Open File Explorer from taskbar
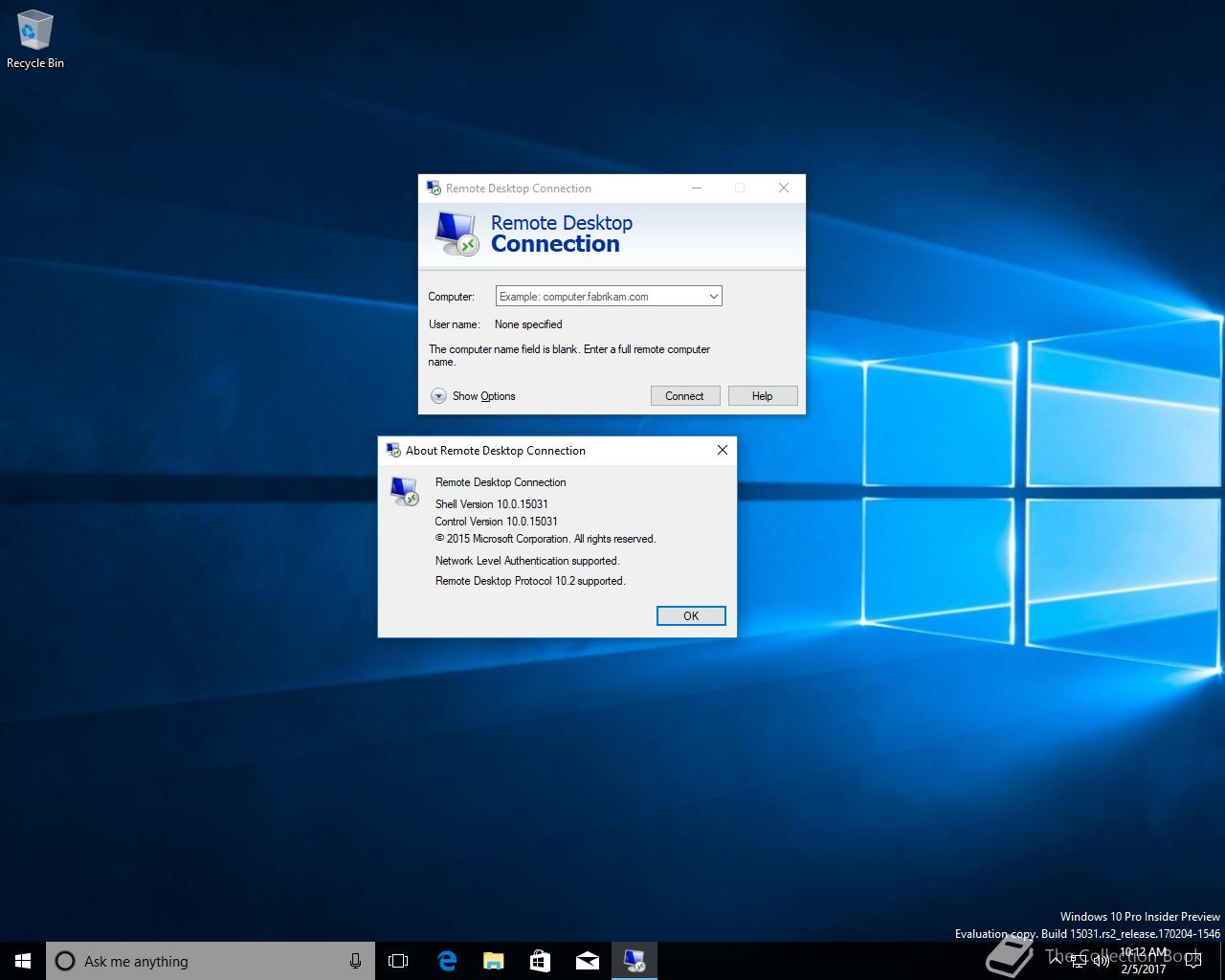The height and width of the screenshot is (980, 1225). pos(493,961)
